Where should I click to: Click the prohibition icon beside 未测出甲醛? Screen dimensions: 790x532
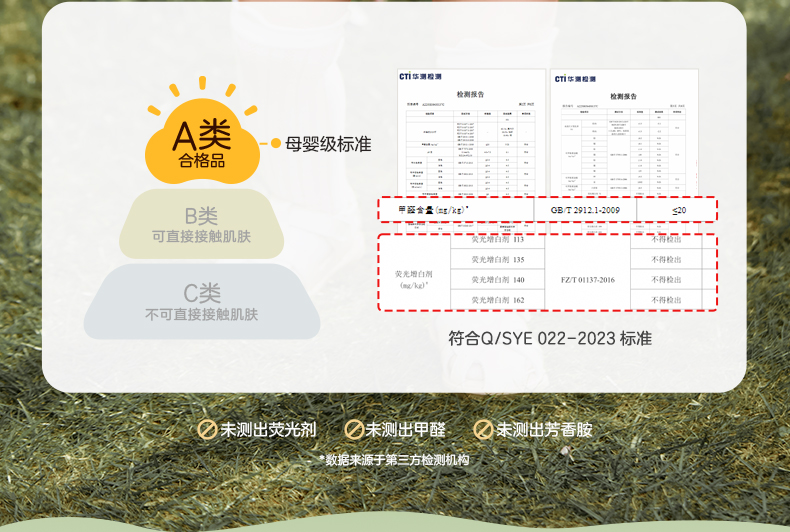point(354,430)
